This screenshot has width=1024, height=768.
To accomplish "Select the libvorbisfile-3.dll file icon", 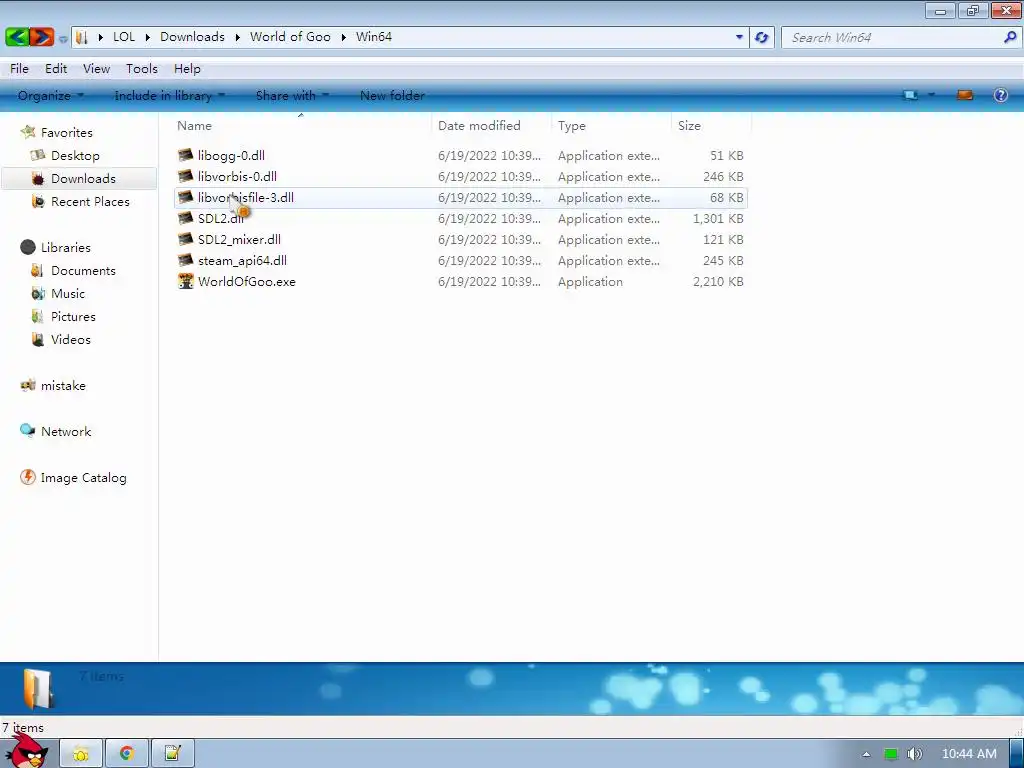I will click(185, 197).
